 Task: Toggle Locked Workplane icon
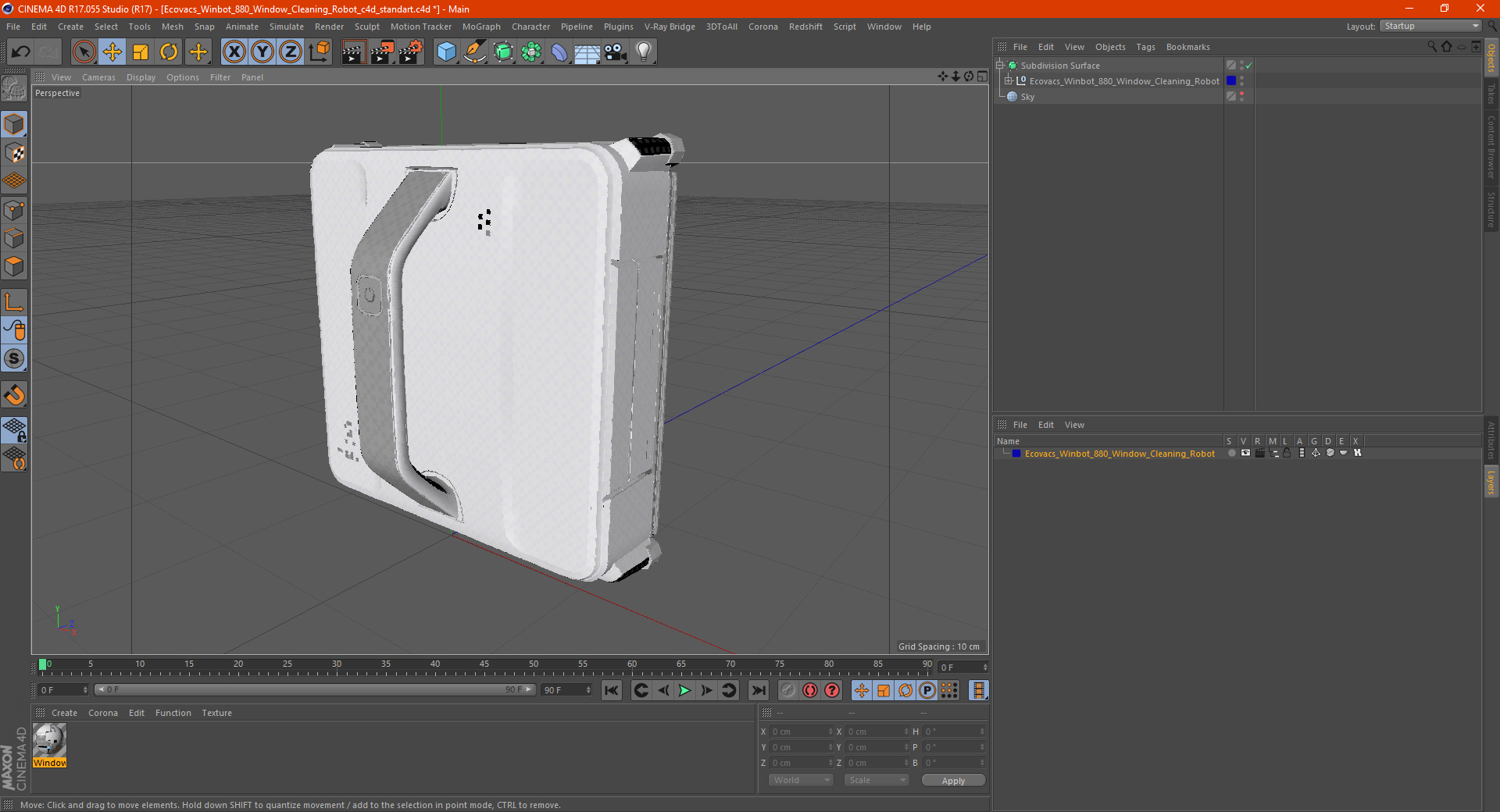[14, 429]
